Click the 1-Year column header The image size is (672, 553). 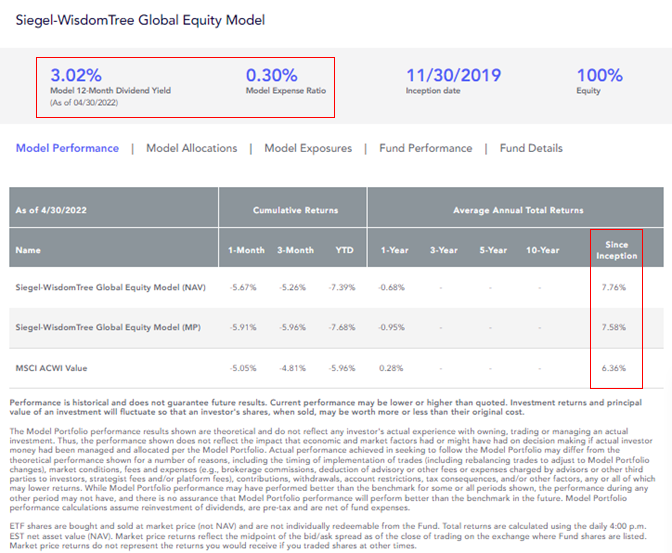(x=394, y=250)
